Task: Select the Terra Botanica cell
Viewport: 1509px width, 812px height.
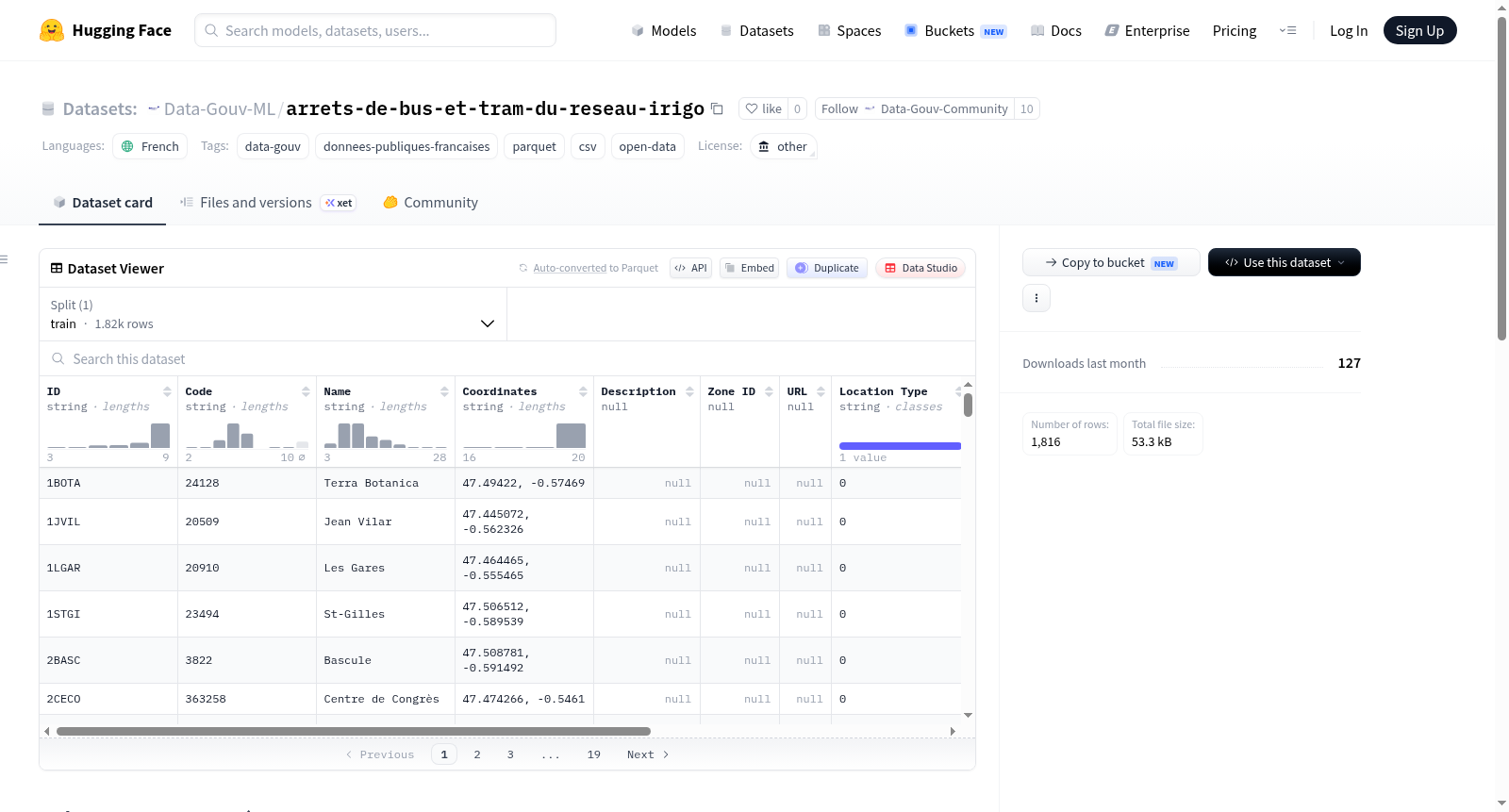Action: (386, 483)
